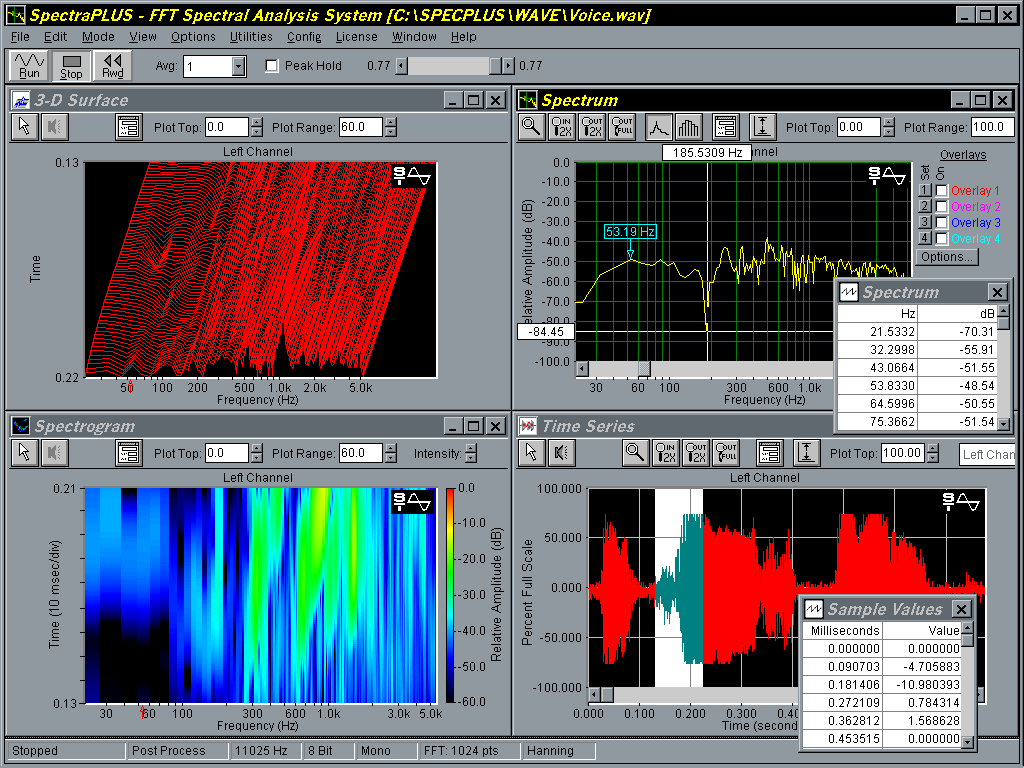Open the properties dialog icon in Time Series toolbar
This screenshot has height=768, width=1024.
coord(769,453)
